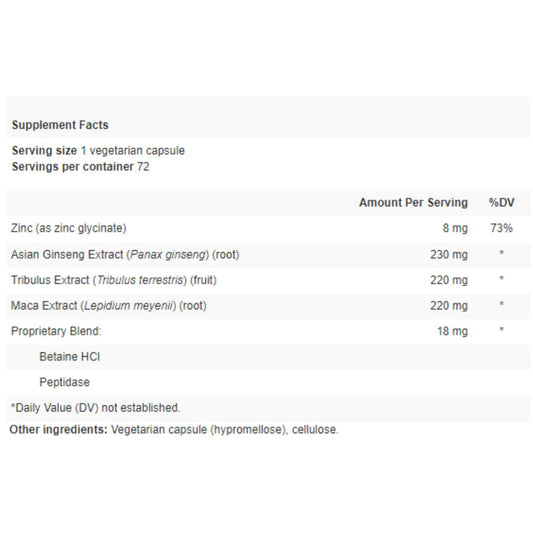Select the Tribulus Extract row label
This screenshot has height=533, width=533.
(x=114, y=280)
